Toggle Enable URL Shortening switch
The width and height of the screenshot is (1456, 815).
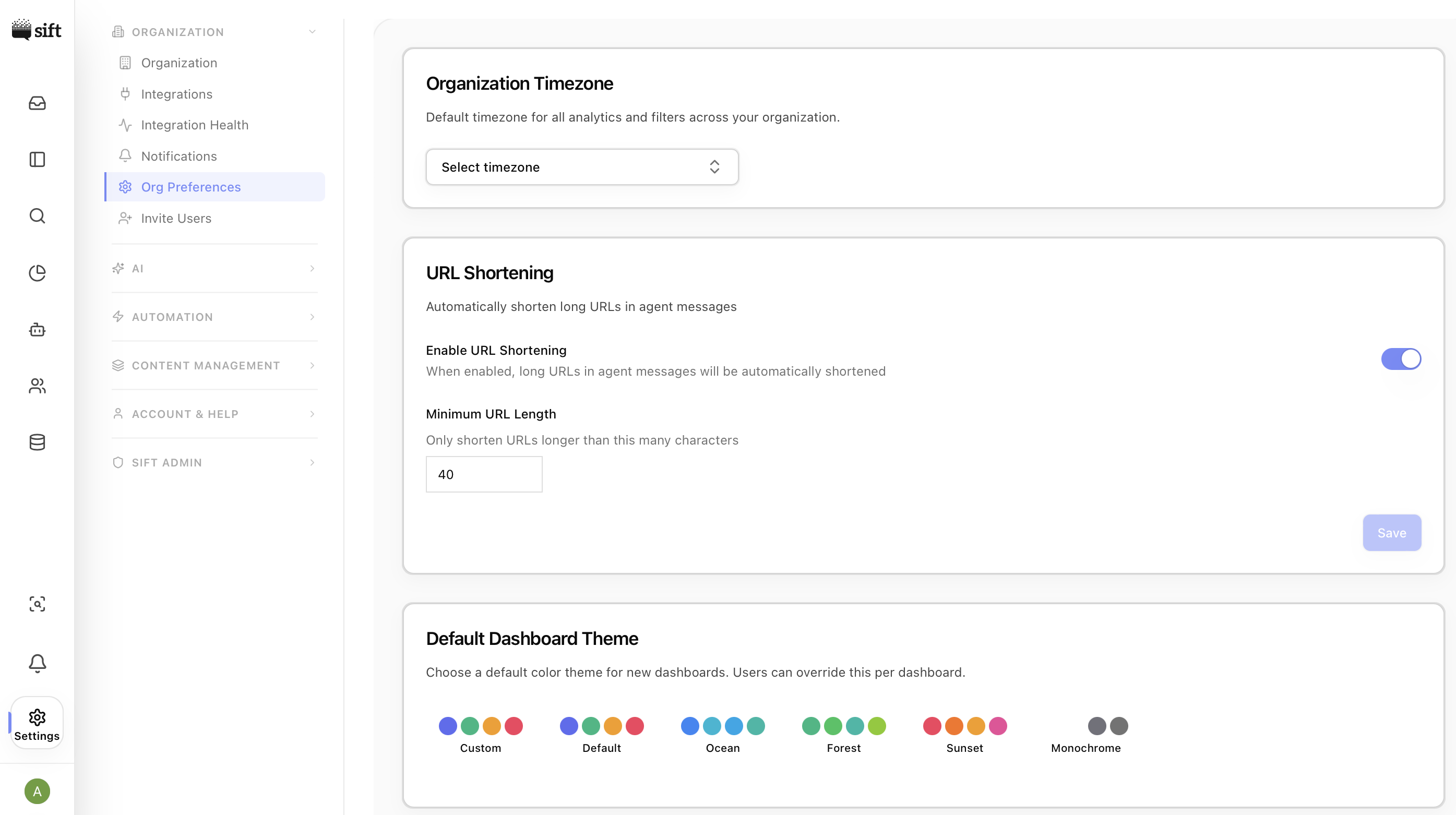(1401, 359)
